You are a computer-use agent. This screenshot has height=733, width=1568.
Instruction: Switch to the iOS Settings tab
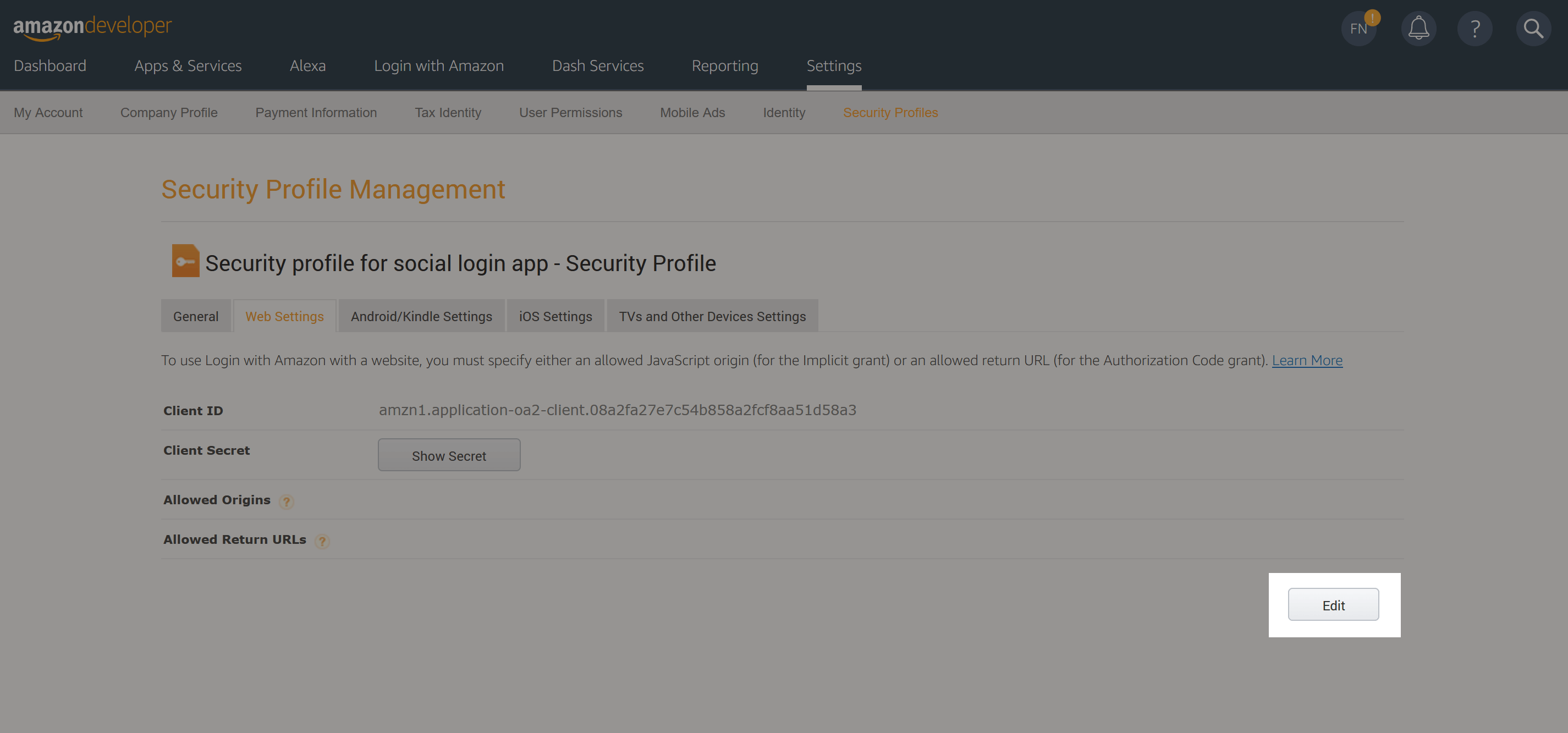click(x=555, y=316)
